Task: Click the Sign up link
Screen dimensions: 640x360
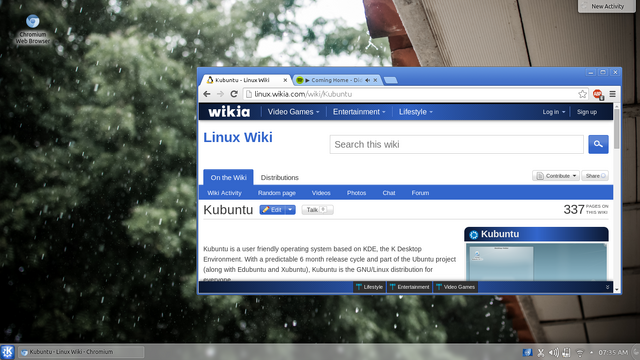Action: pos(587,111)
